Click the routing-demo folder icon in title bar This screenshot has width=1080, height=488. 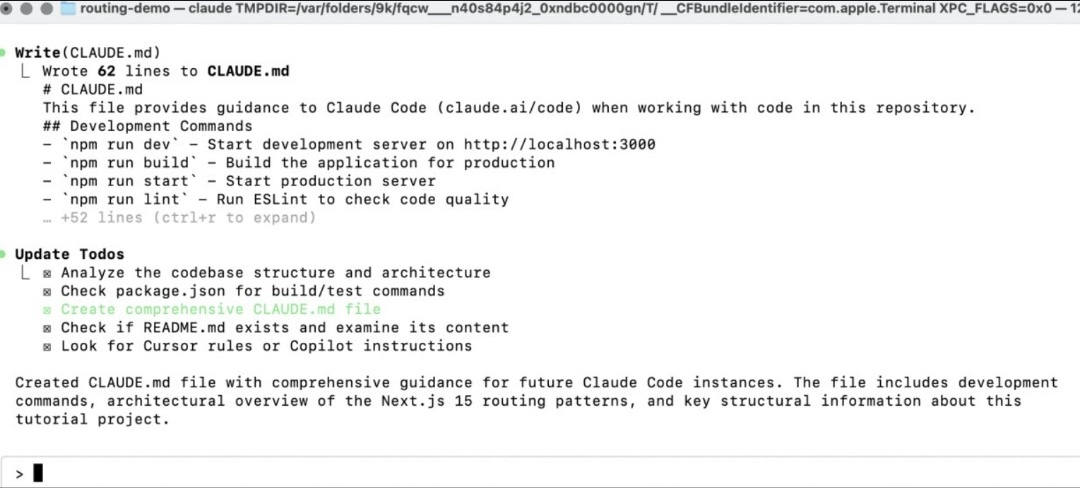point(68,9)
